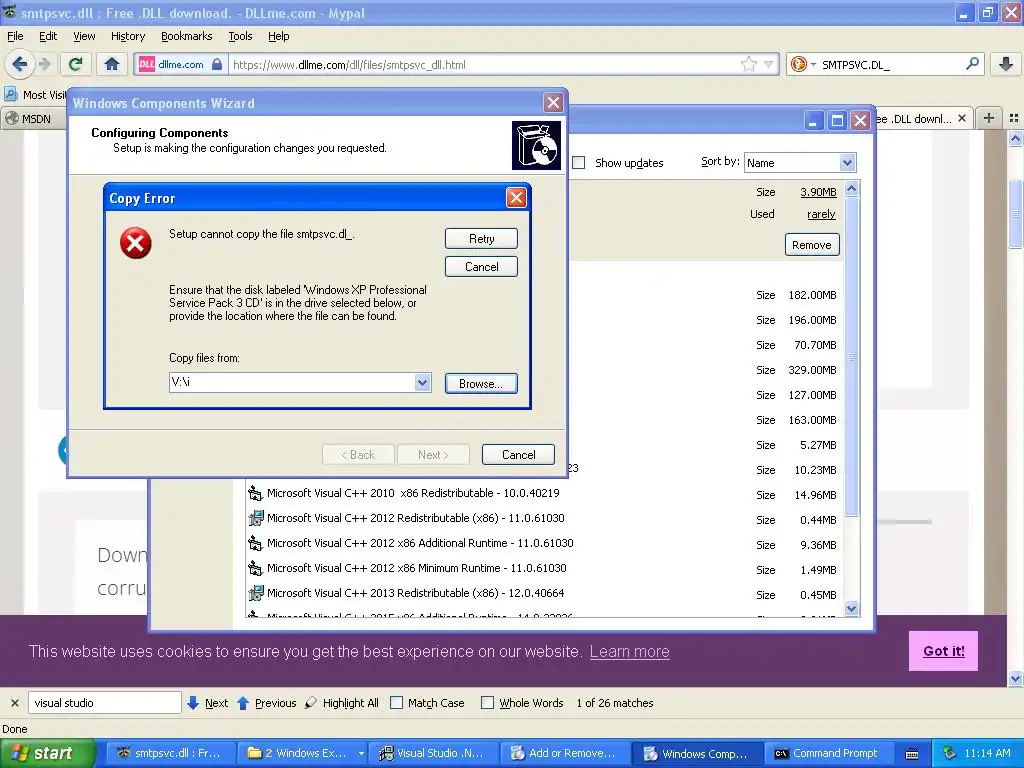1024x768 pixels.
Task: Open the Edit menu
Action: click(48, 36)
